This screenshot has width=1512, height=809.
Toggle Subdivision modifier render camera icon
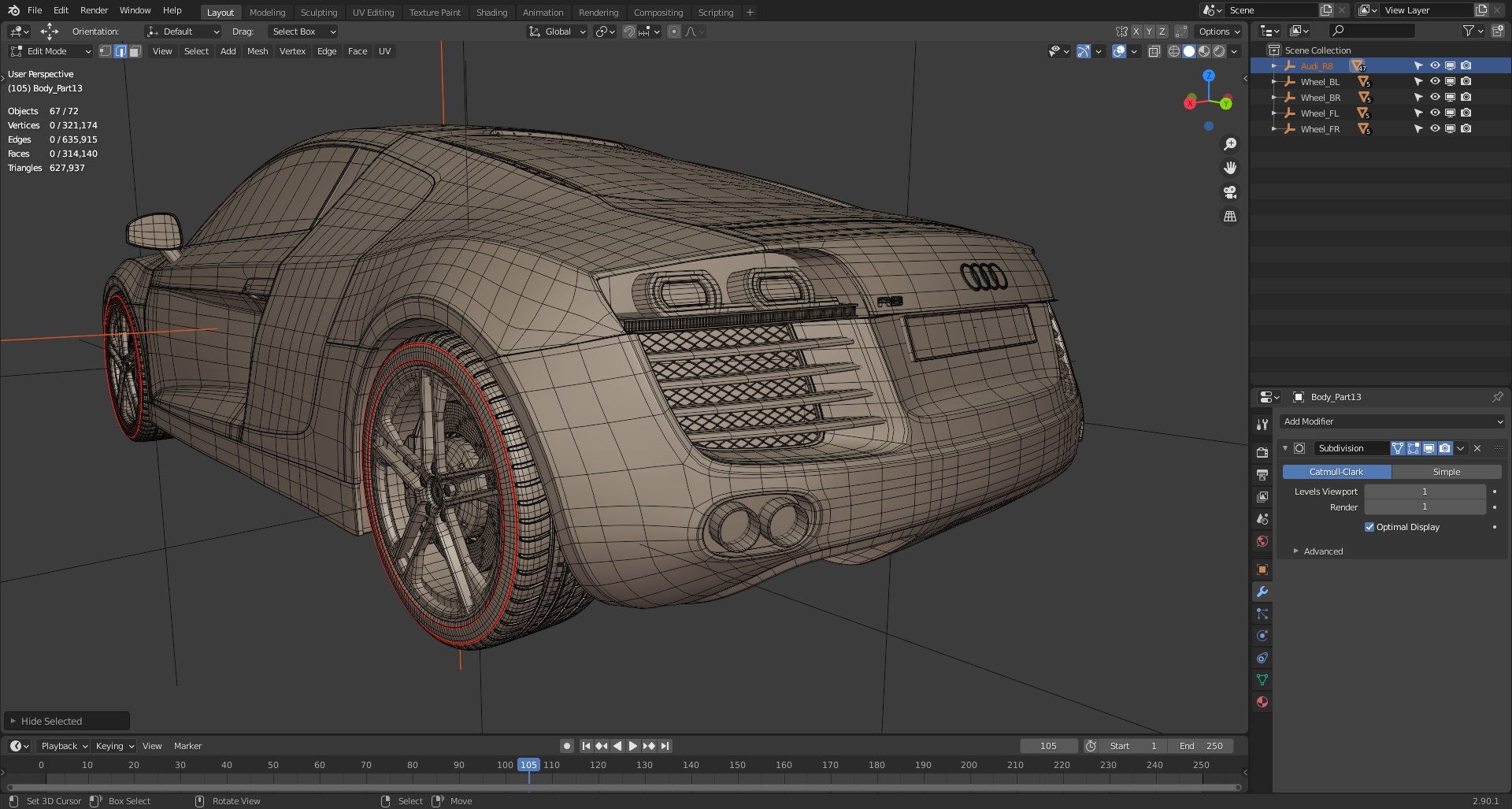coord(1444,448)
